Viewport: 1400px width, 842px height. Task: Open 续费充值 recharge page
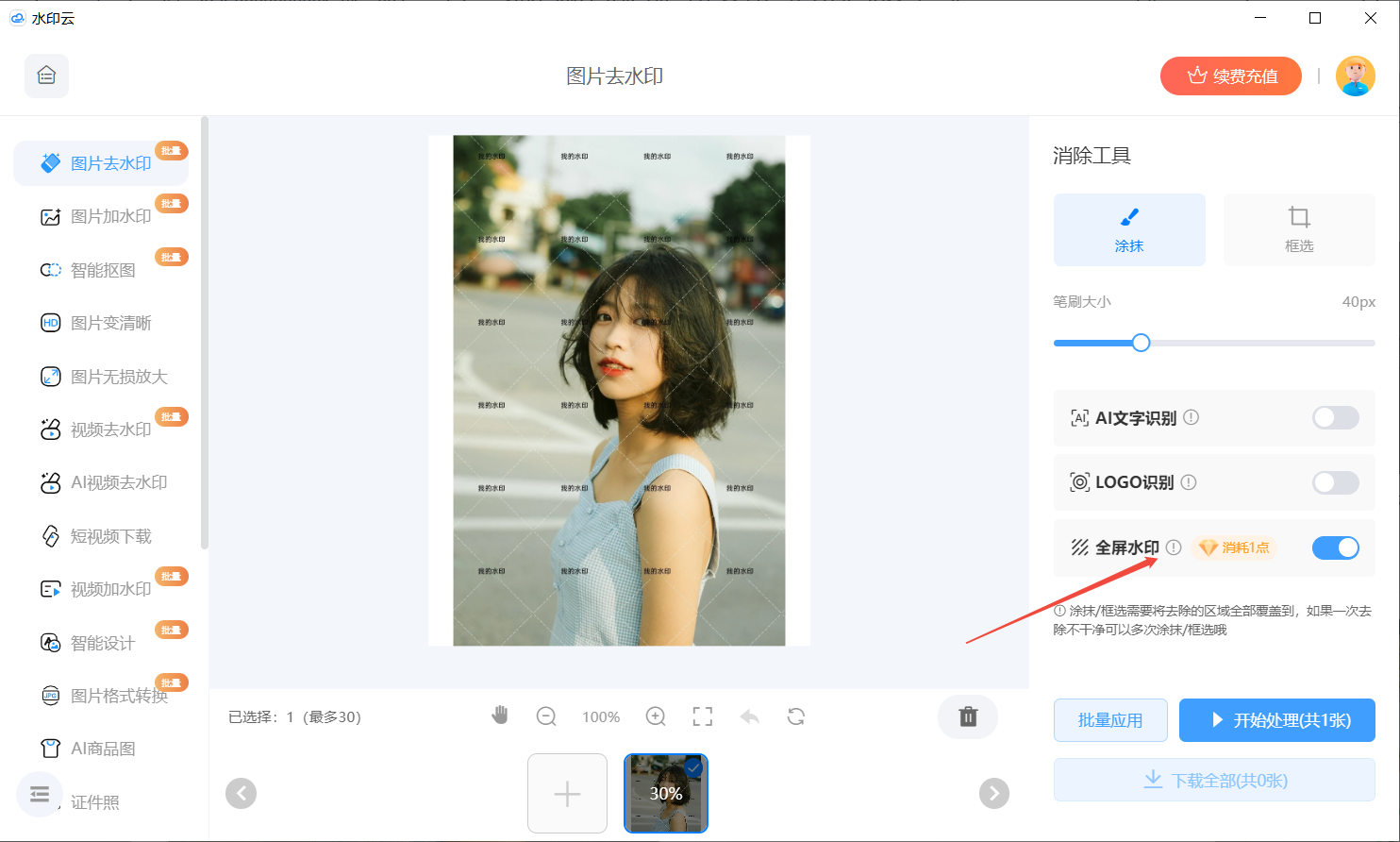(1230, 76)
